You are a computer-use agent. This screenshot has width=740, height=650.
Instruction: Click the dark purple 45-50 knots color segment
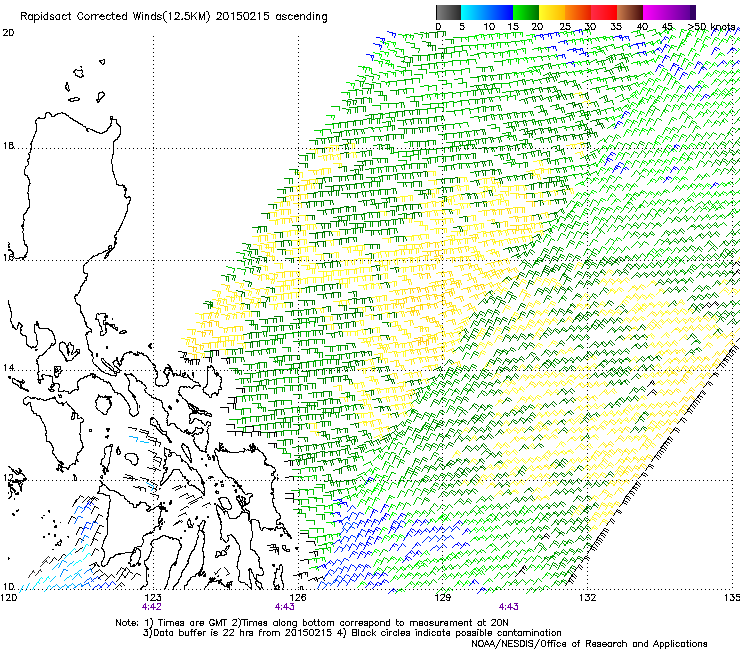[682, 12]
